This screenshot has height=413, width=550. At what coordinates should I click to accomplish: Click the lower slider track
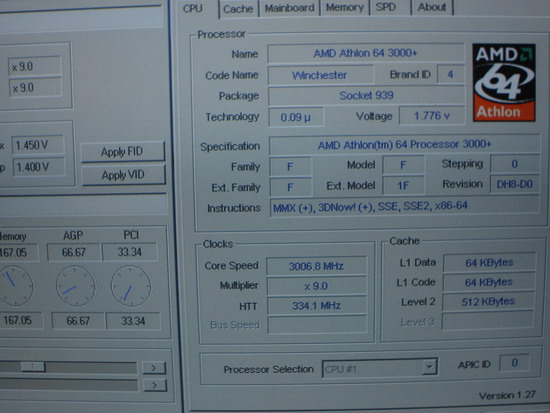(68, 385)
